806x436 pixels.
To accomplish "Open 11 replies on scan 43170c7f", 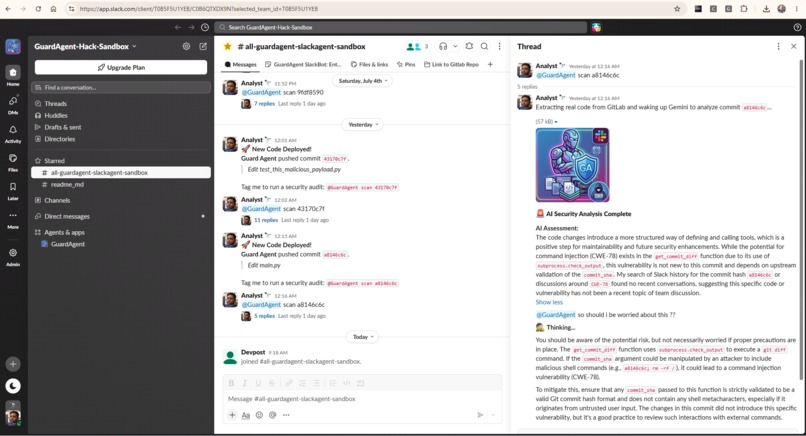I will coord(266,220).
